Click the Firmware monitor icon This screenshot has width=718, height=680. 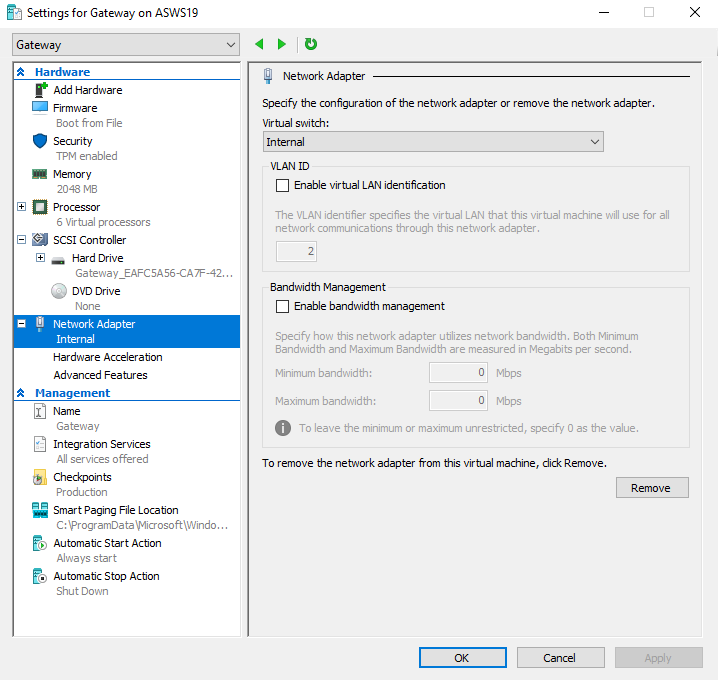[40, 108]
